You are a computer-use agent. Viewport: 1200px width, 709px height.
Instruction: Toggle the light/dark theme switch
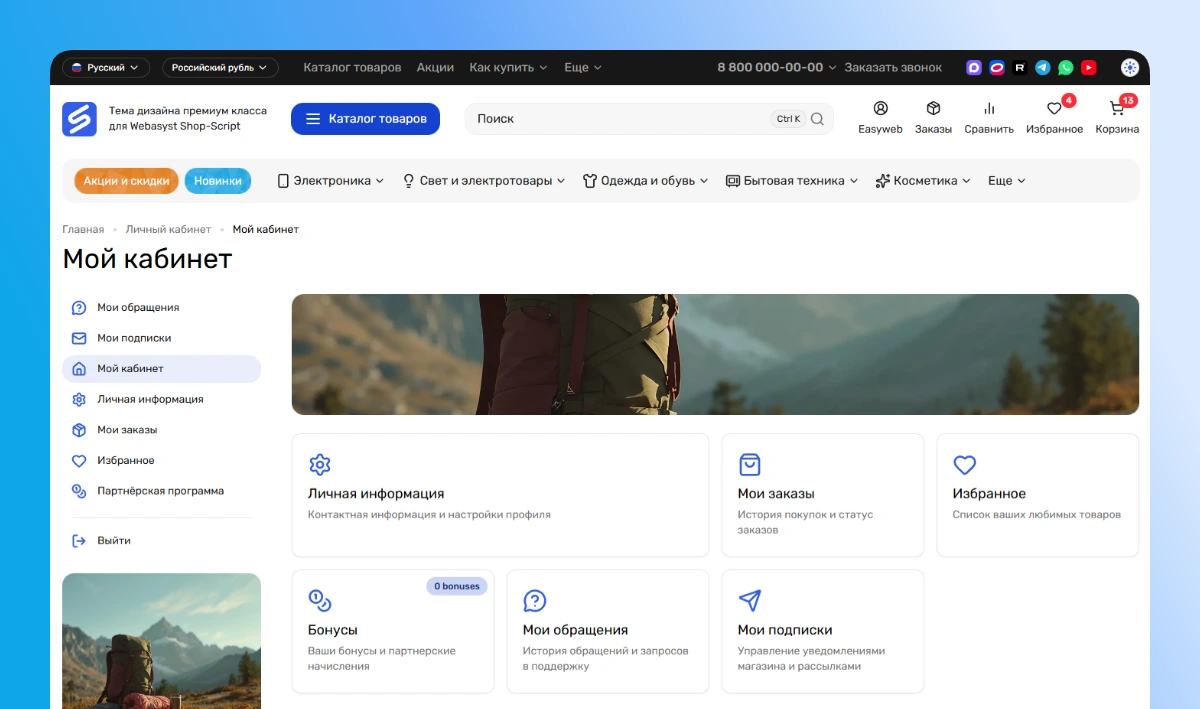pyautogui.click(x=1129, y=68)
